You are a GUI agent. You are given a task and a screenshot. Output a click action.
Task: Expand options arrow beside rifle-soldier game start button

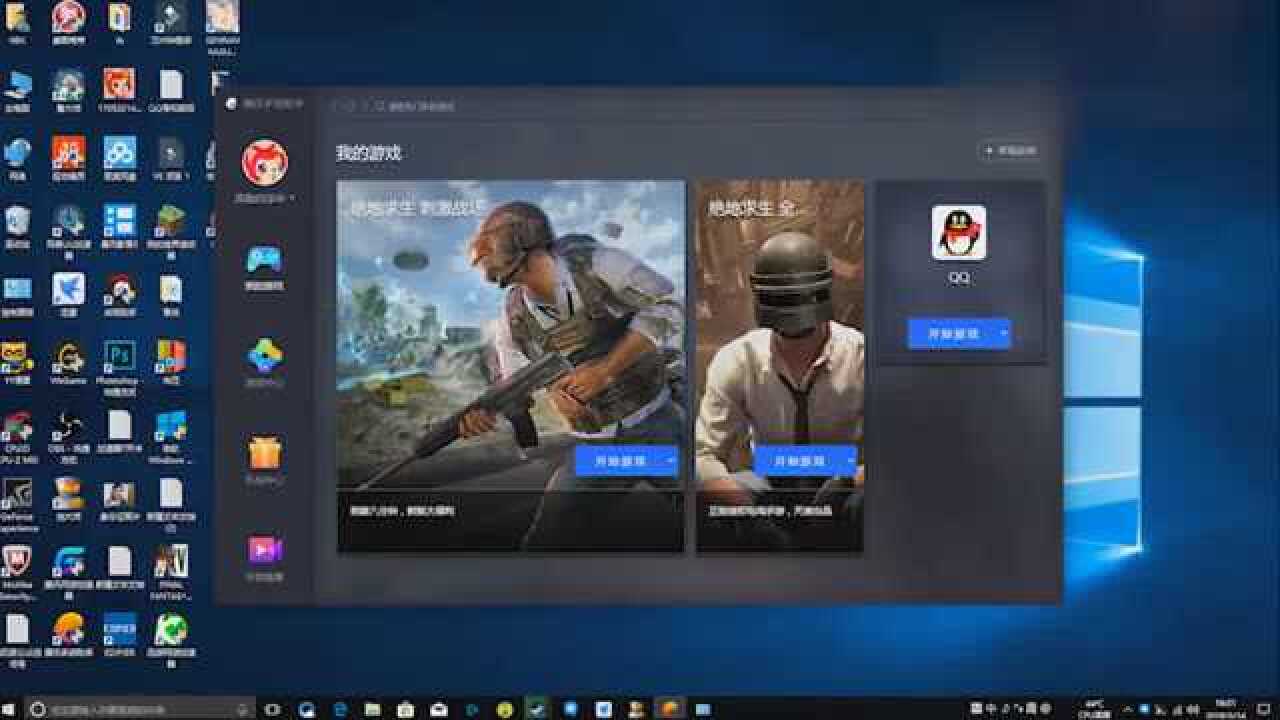pyautogui.click(x=671, y=461)
